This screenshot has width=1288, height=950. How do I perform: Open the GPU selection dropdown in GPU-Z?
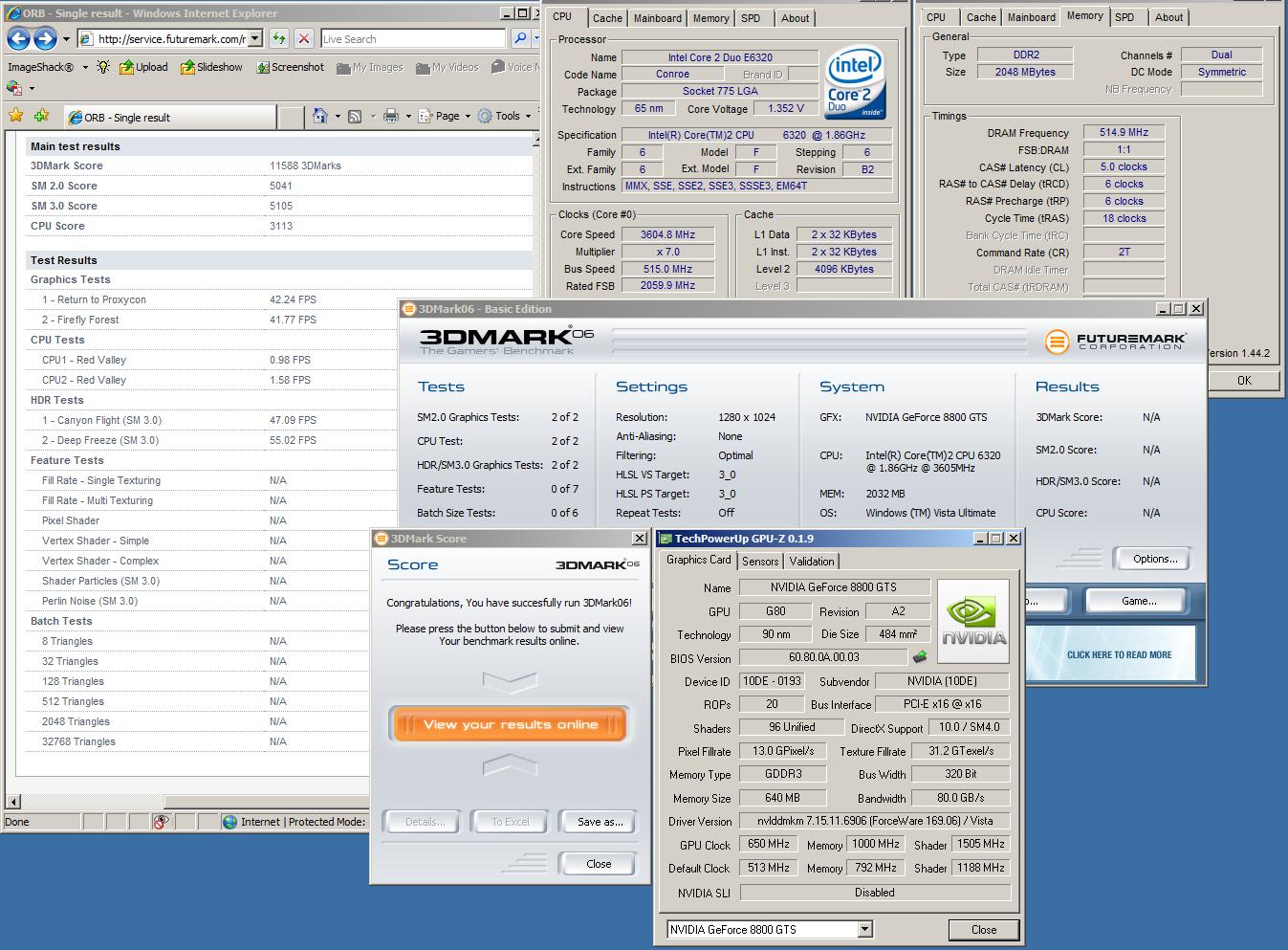coord(864,929)
